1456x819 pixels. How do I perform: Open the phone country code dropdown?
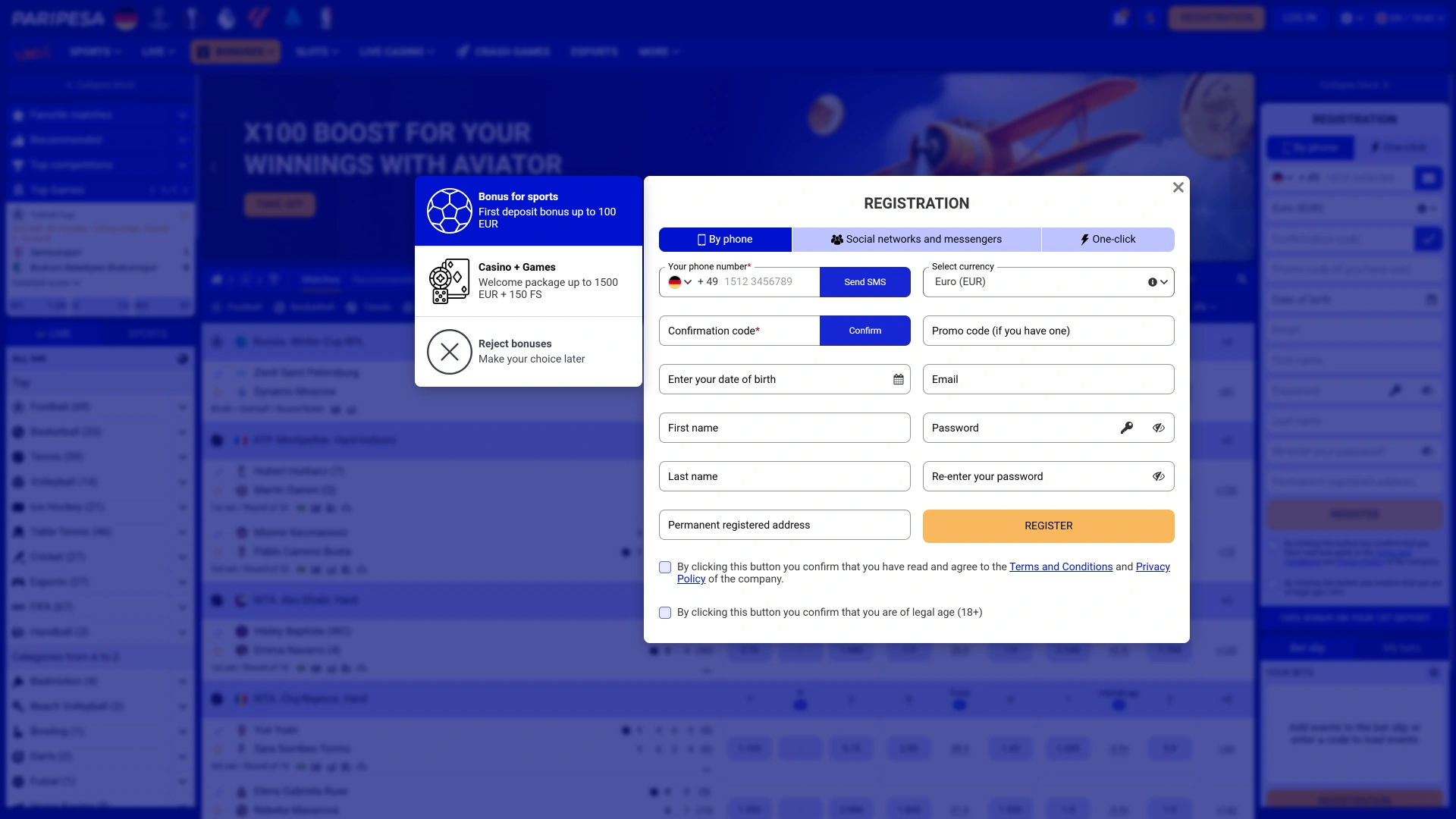click(x=682, y=281)
